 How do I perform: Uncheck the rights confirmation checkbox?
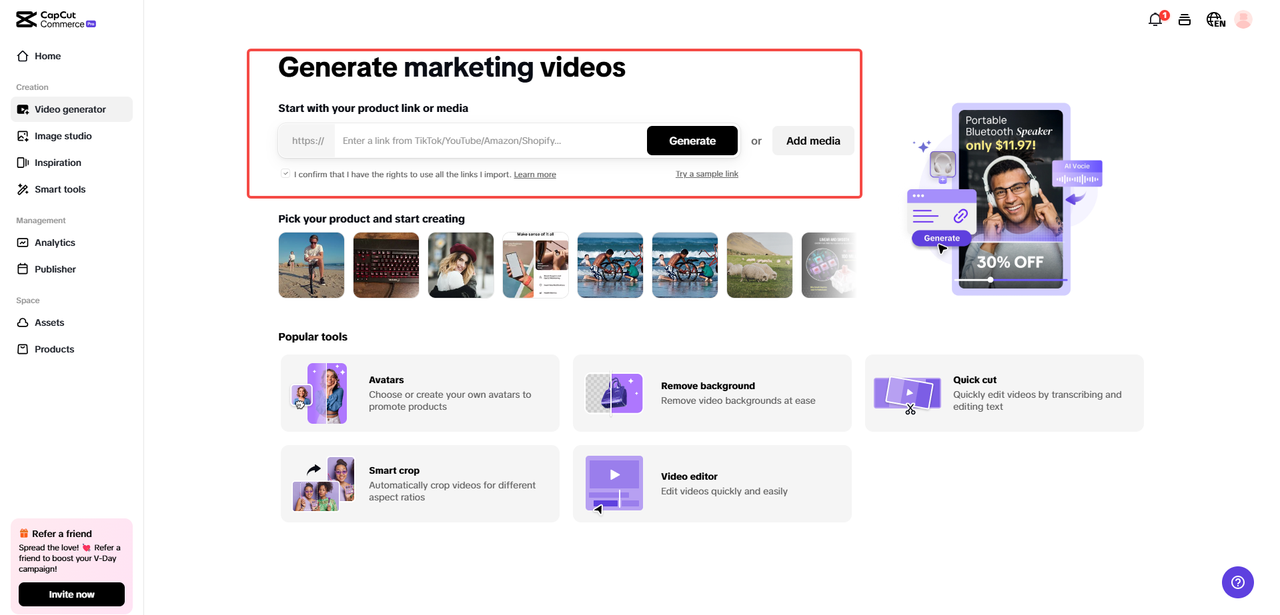click(x=286, y=174)
